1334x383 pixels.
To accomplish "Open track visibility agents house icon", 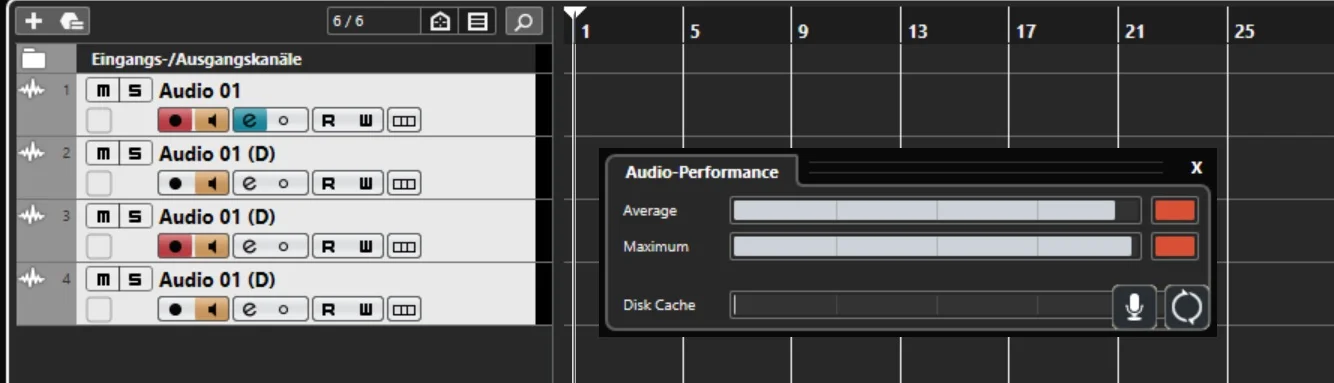I will click(x=441, y=20).
